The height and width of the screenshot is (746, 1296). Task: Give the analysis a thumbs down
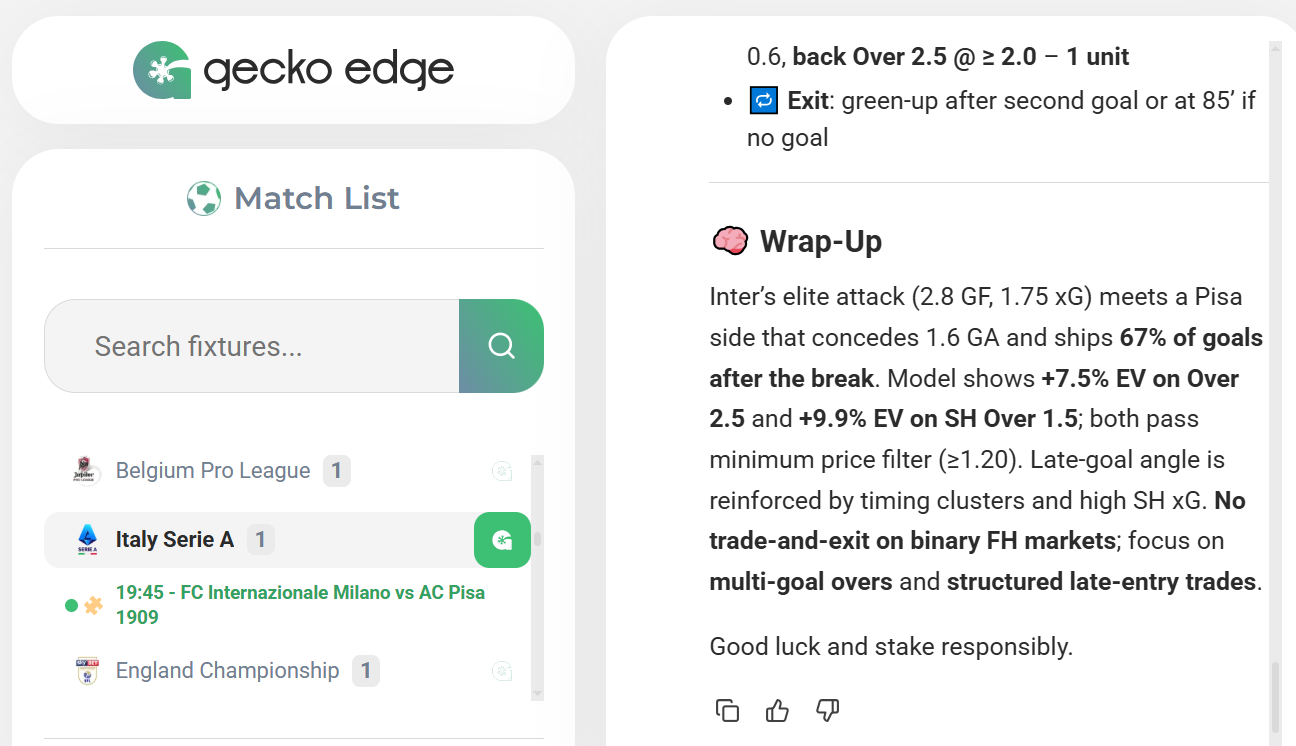827,711
